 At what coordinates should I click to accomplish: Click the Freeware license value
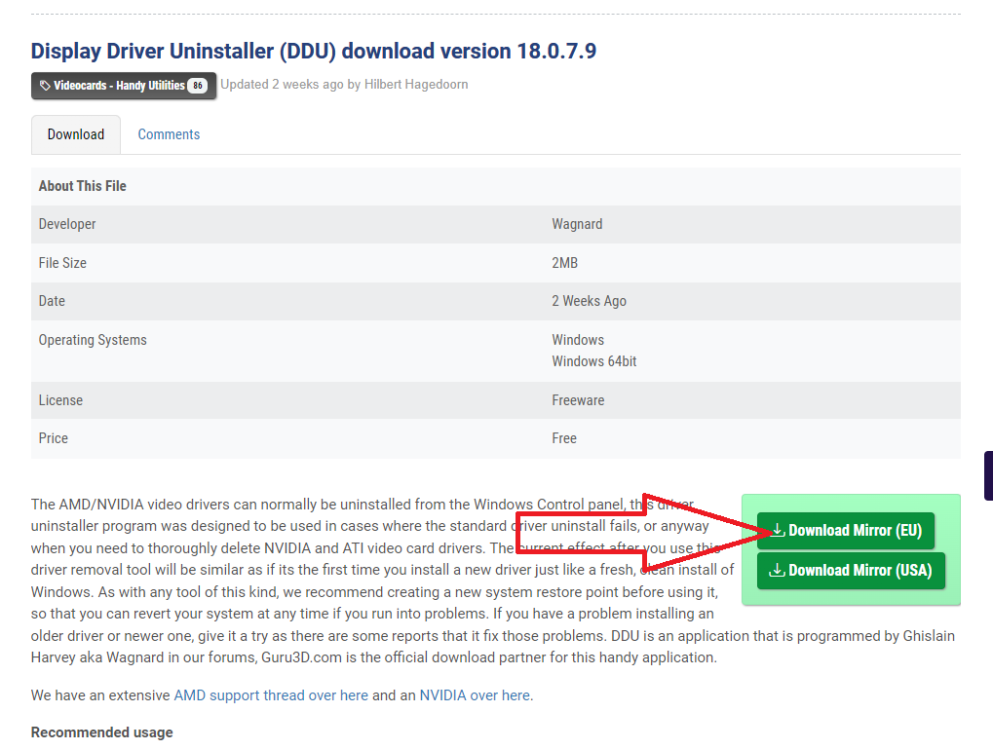point(578,400)
